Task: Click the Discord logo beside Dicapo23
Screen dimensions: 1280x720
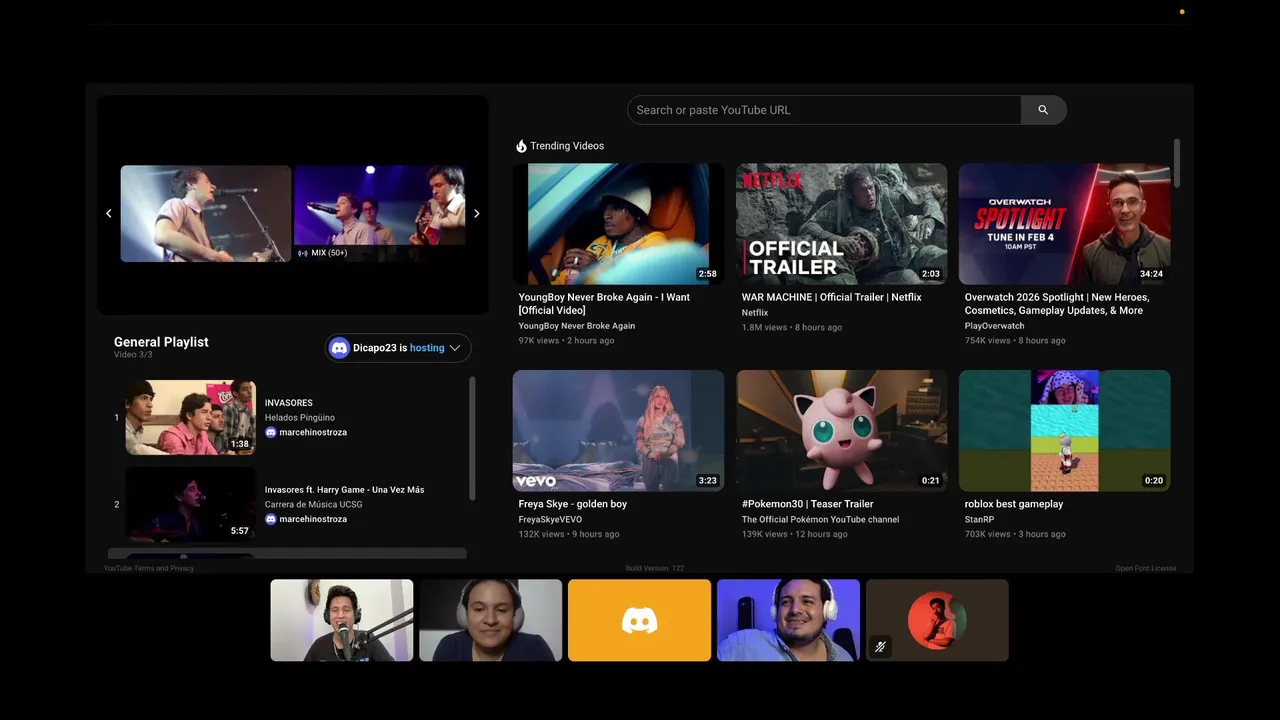Action: point(339,348)
